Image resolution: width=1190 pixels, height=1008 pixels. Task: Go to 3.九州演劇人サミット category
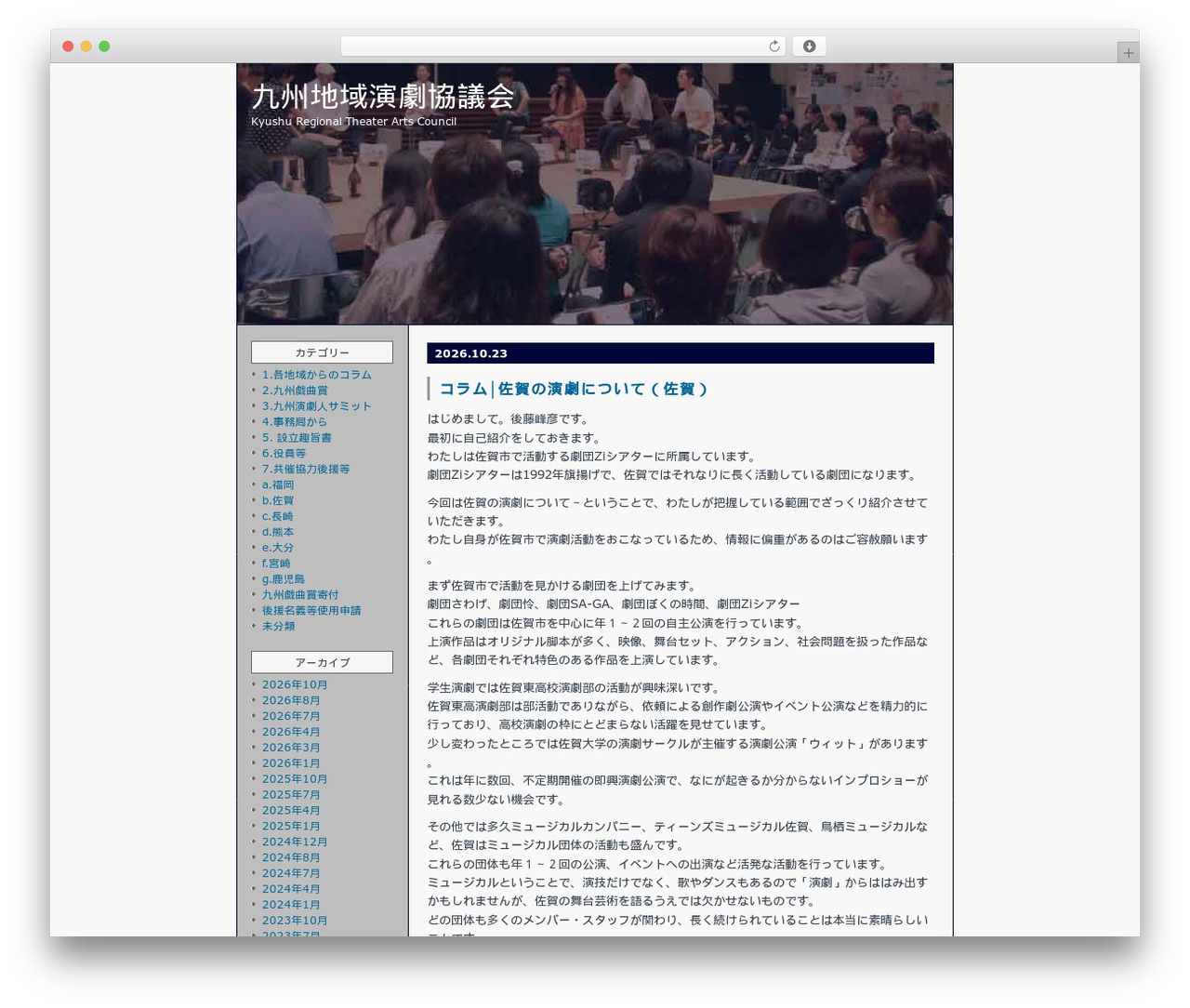point(316,406)
